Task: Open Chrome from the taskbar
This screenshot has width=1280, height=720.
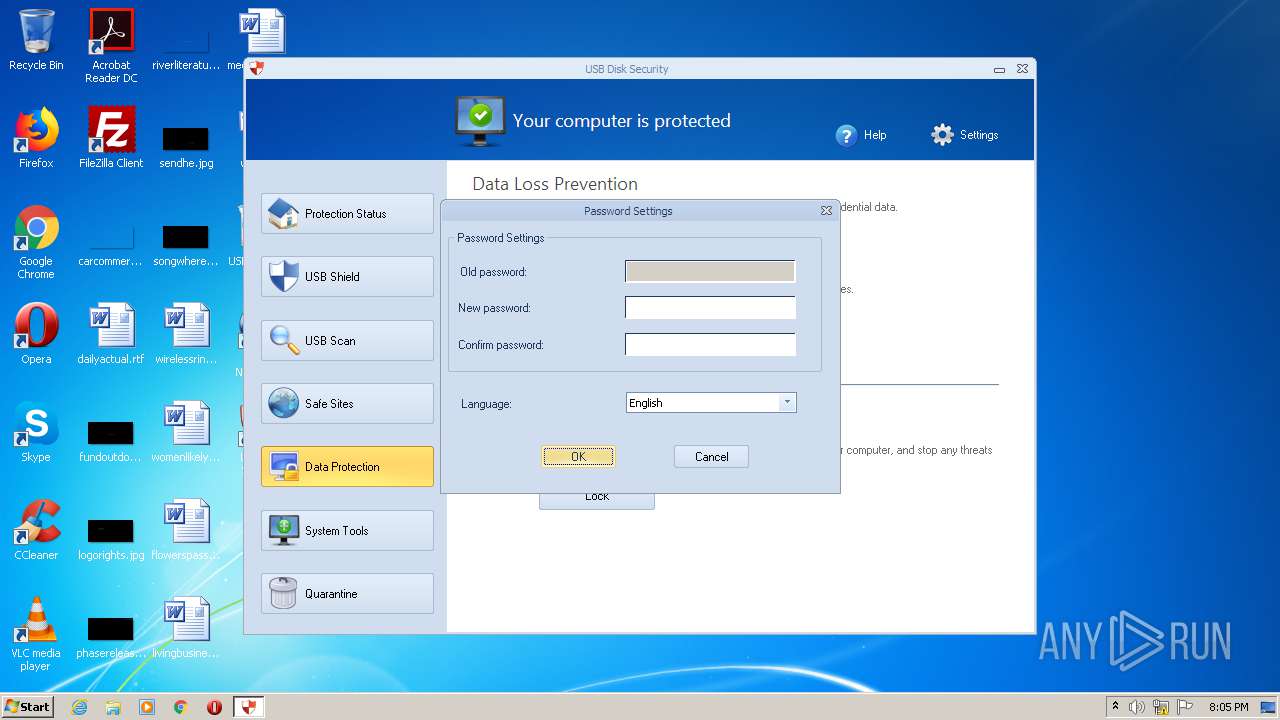Action: 181,707
